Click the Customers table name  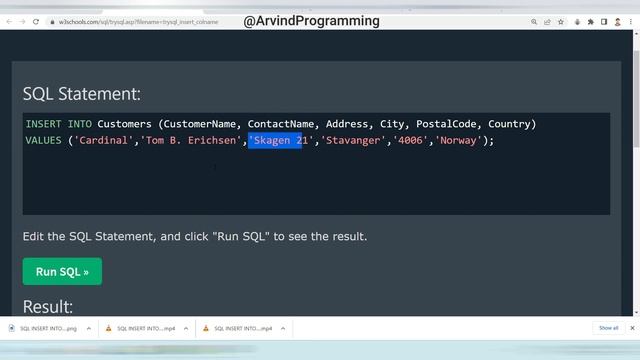click(x=124, y=124)
